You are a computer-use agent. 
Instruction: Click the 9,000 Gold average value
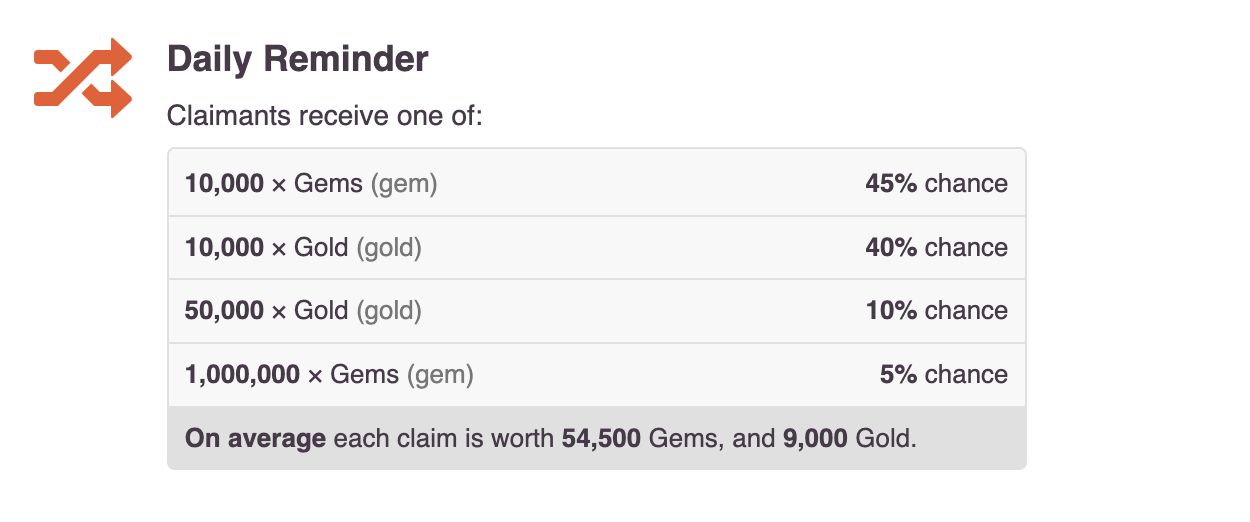819,438
